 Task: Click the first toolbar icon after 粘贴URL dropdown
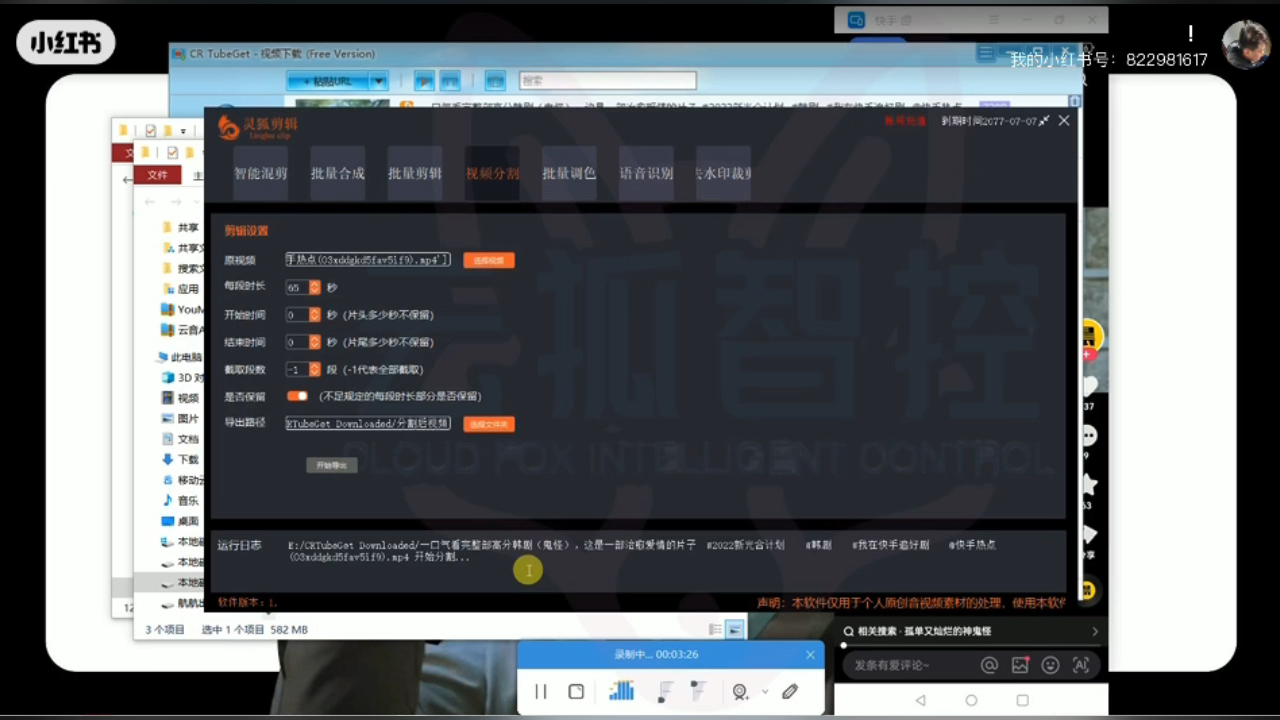tap(424, 81)
